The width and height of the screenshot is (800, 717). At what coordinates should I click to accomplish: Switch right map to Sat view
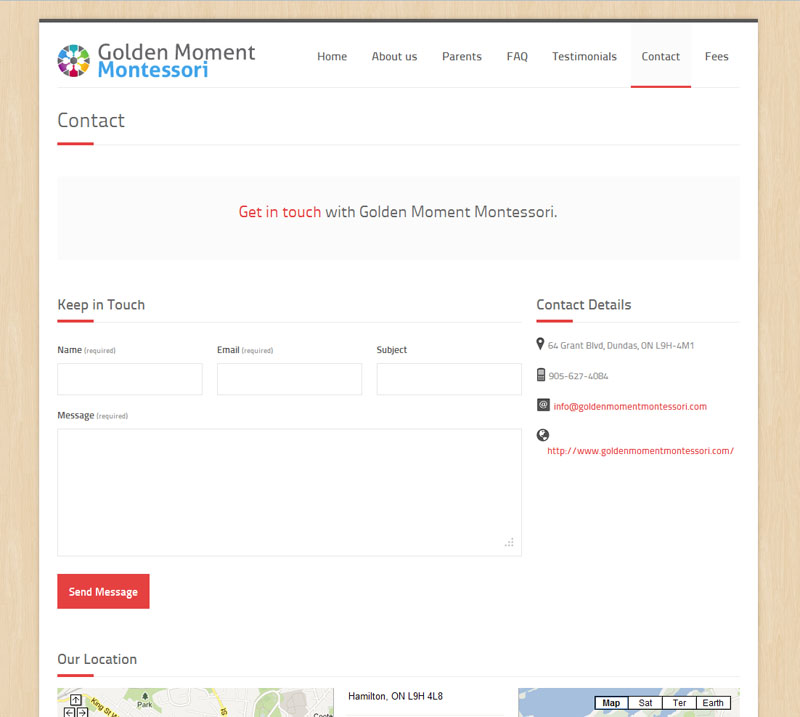point(645,703)
